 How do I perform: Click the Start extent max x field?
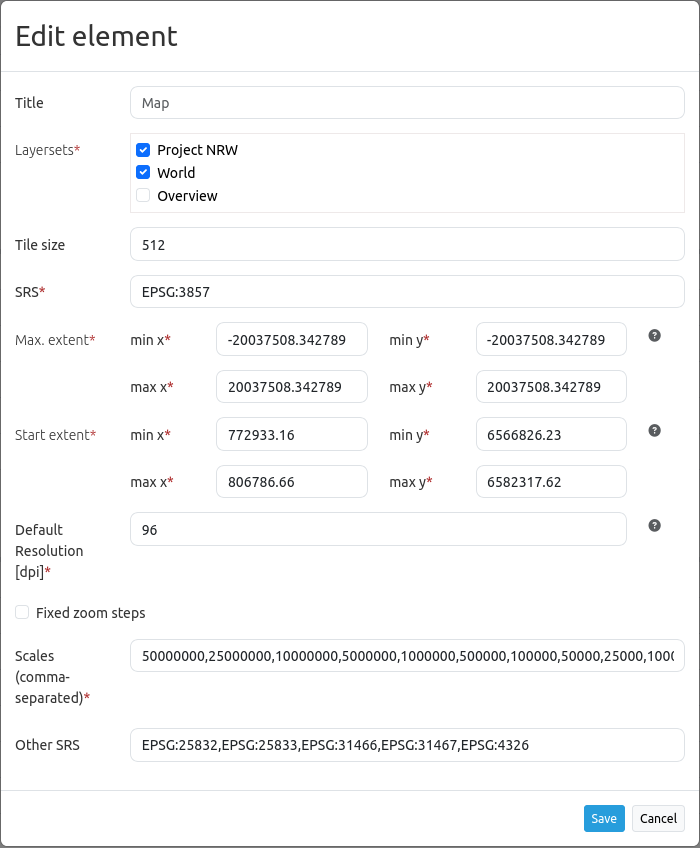(x=291, y=482)
